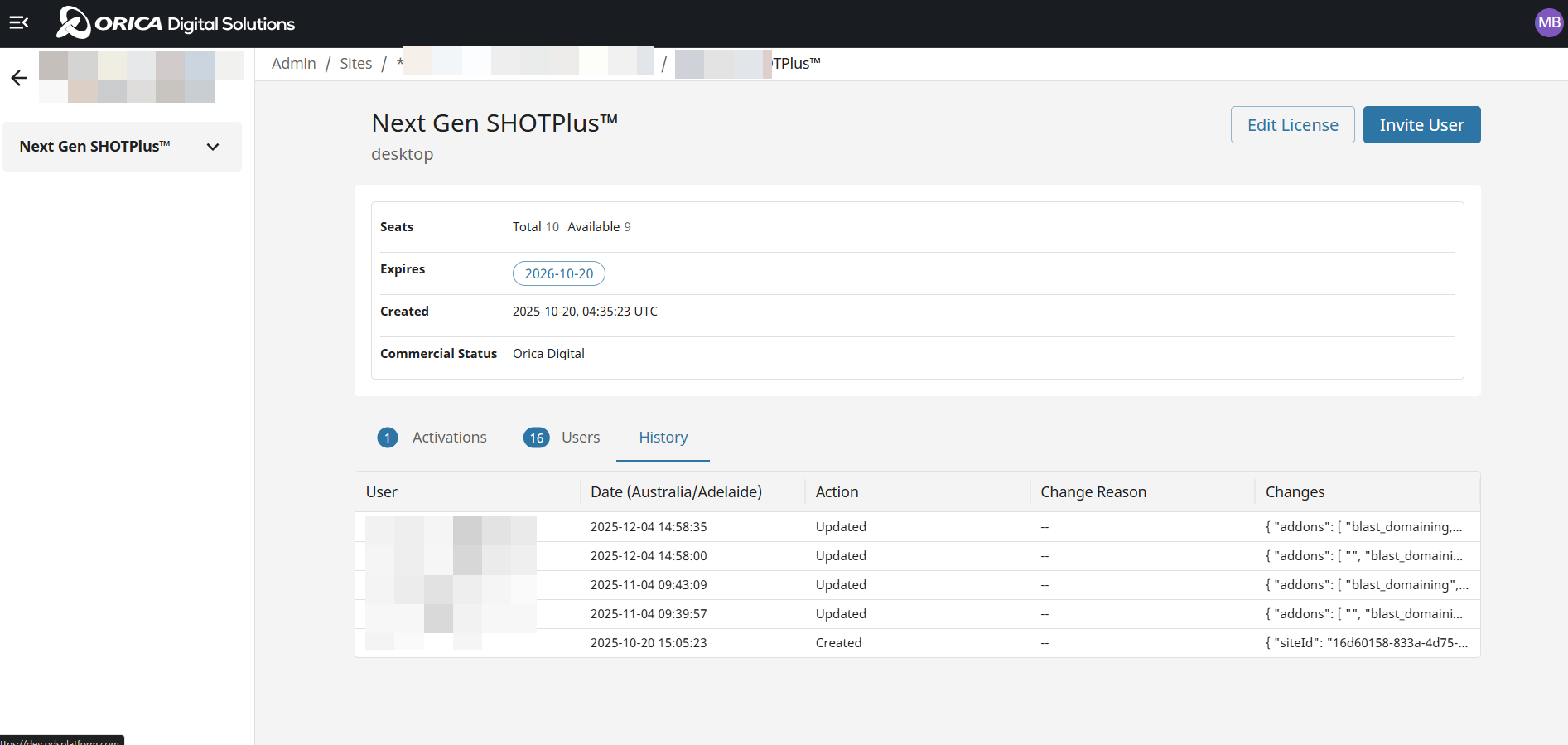Open changes for the 09:39:57 row
This screenshot has height=745, width=1568.
(1363, 614)
